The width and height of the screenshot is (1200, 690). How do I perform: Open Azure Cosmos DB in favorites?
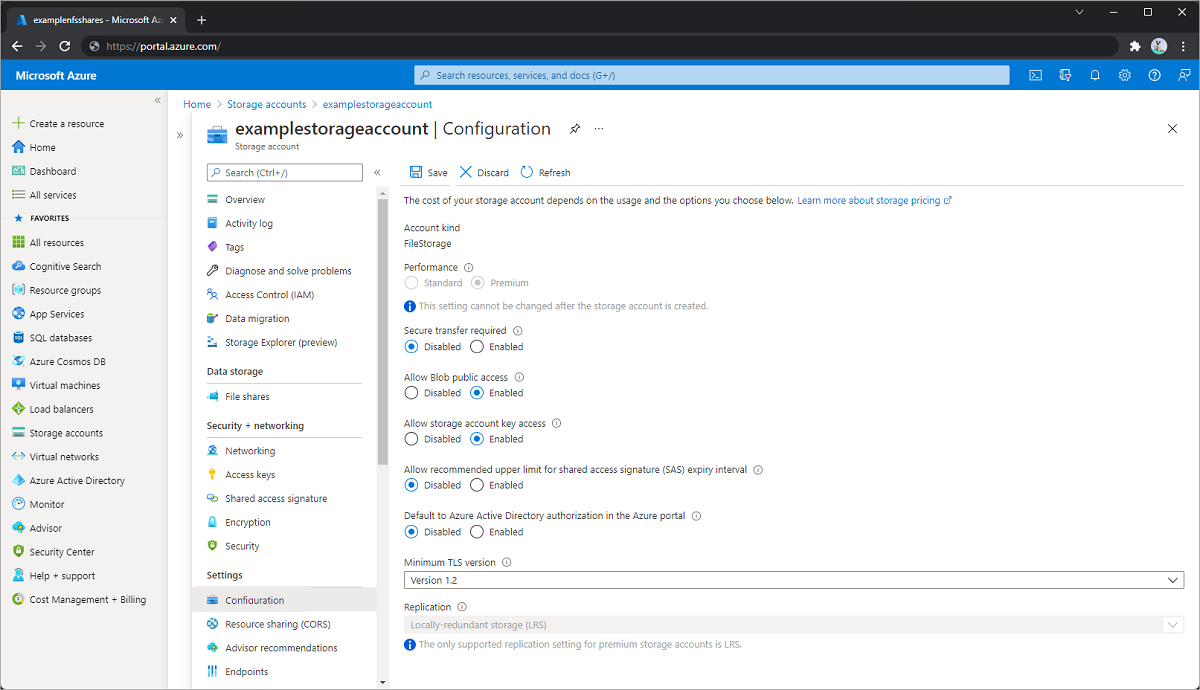67,362
